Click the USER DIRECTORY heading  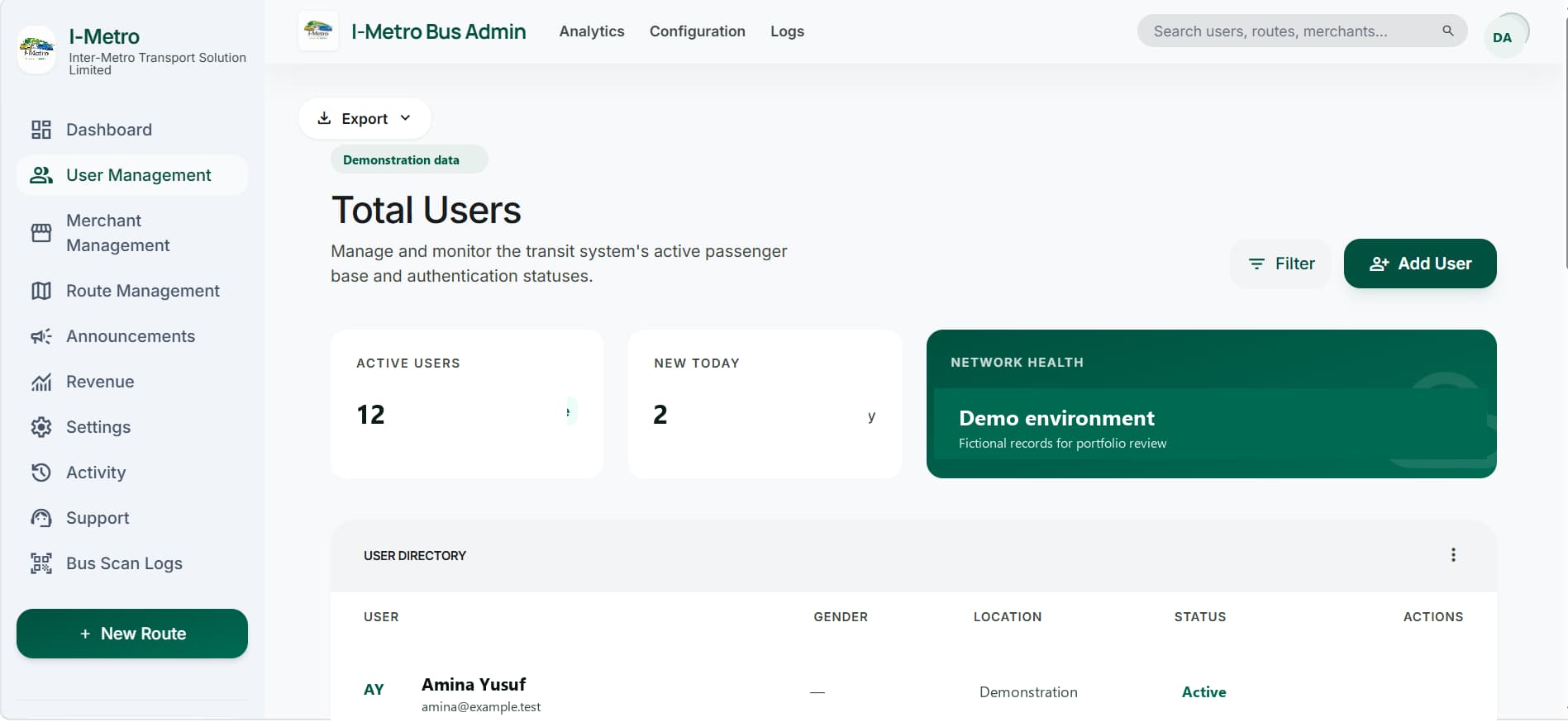pos(415,556)
